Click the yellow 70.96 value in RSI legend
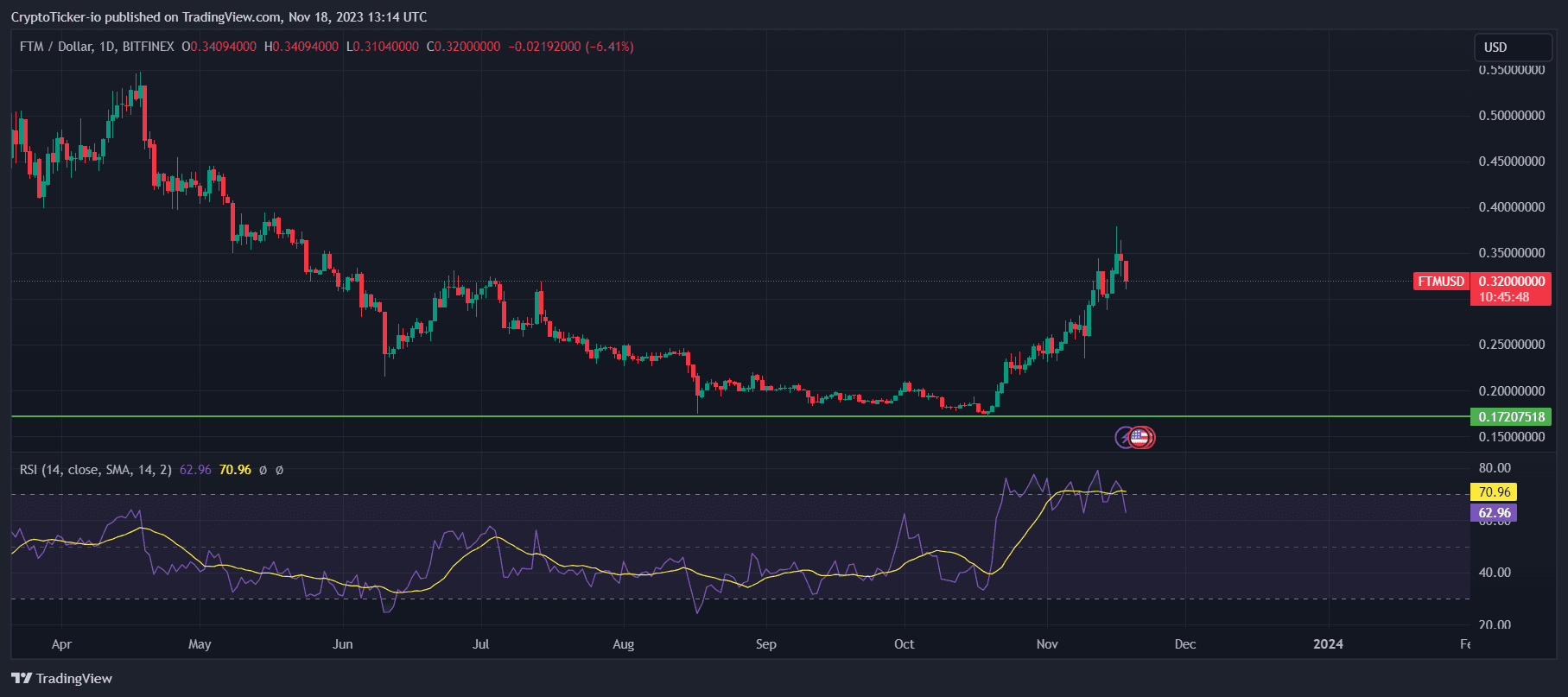 click(235, 470)
